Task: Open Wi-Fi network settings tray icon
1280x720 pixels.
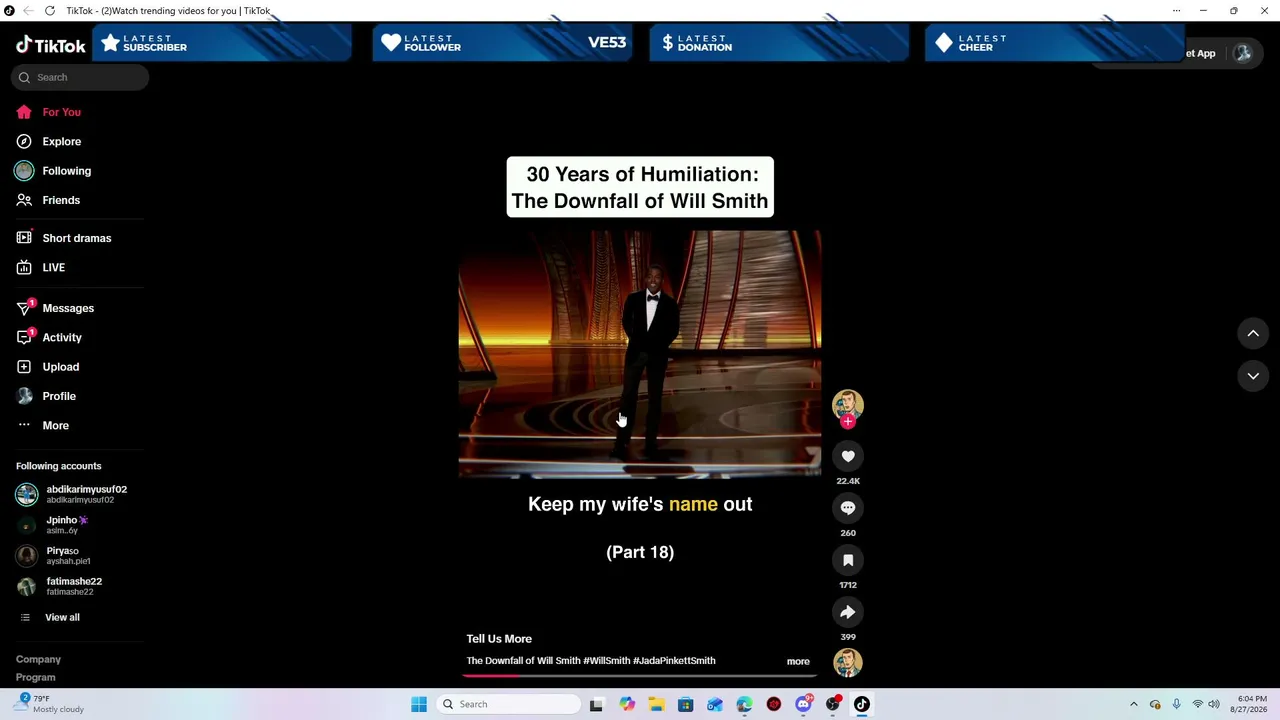Action: 1197,704
